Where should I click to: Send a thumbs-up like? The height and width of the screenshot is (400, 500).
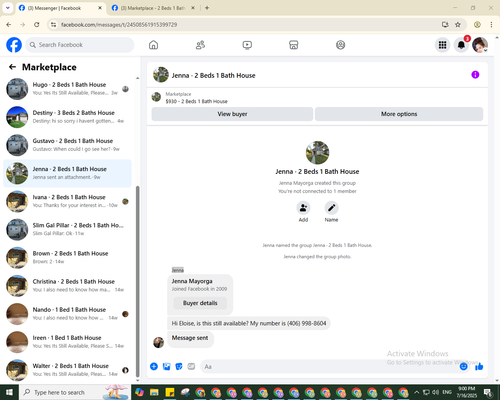pyautogui.click(x=479, y=367)
